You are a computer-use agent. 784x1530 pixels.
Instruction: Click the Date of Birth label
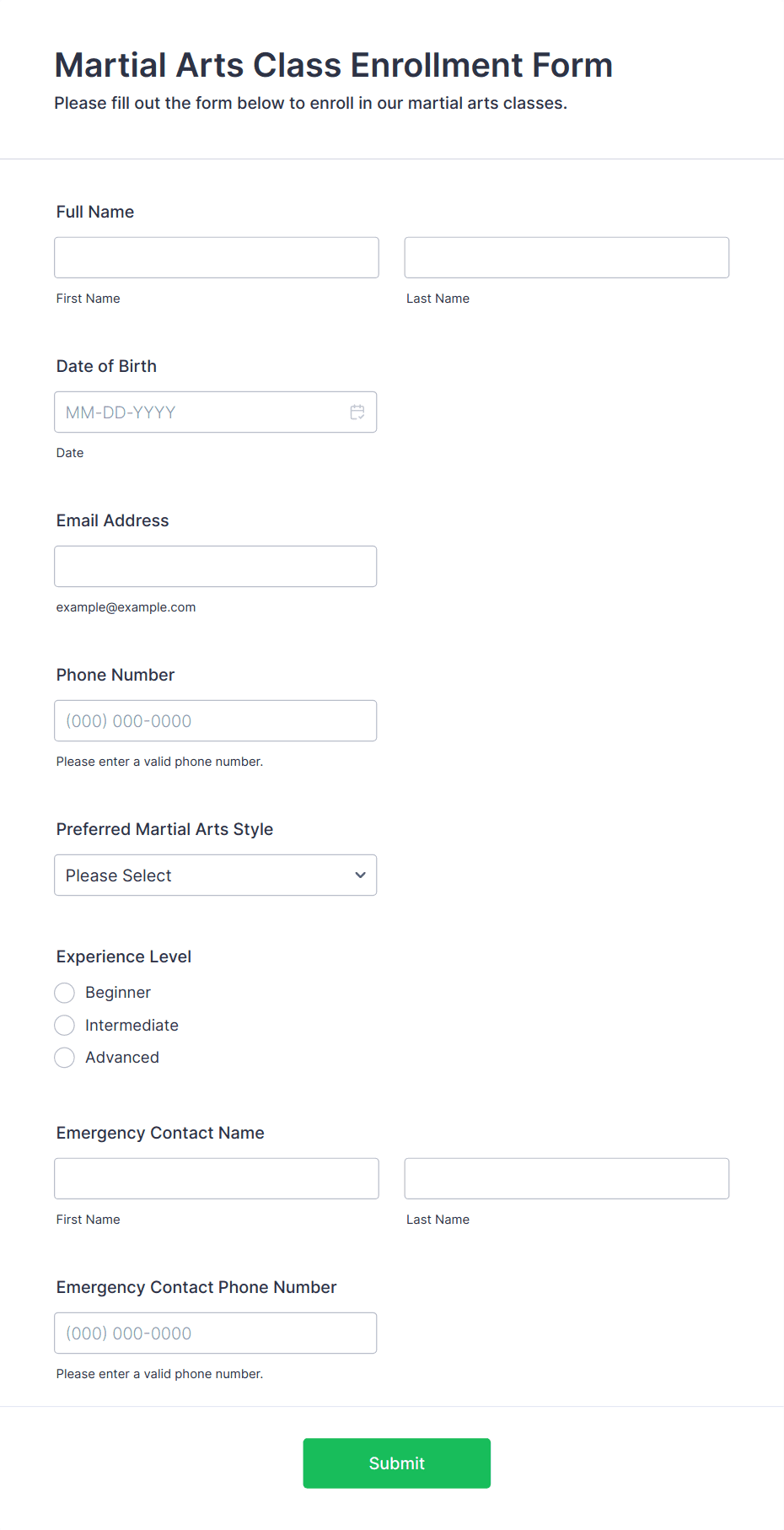click(x=106, y=366)
